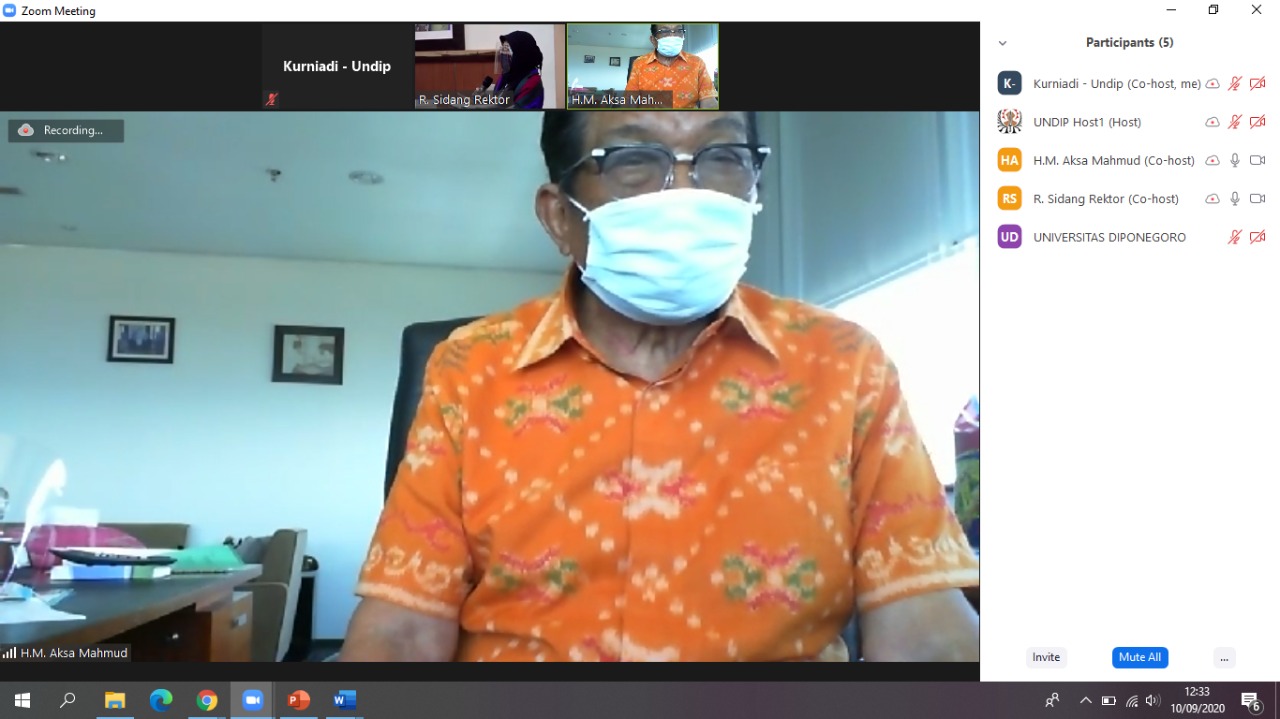Open the Windows Start menu

pyautogui.click(x=22, y=700)
